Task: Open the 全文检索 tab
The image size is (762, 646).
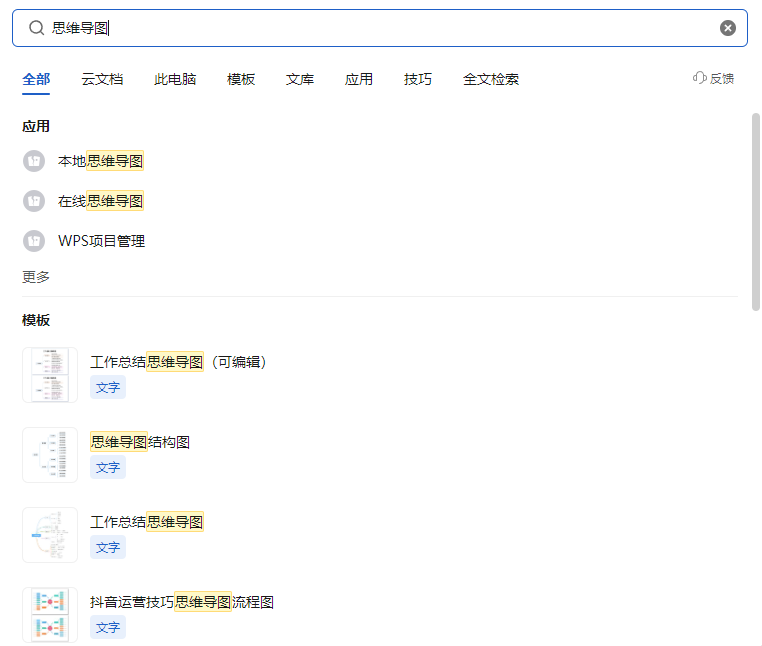Action: click(491, 79)
